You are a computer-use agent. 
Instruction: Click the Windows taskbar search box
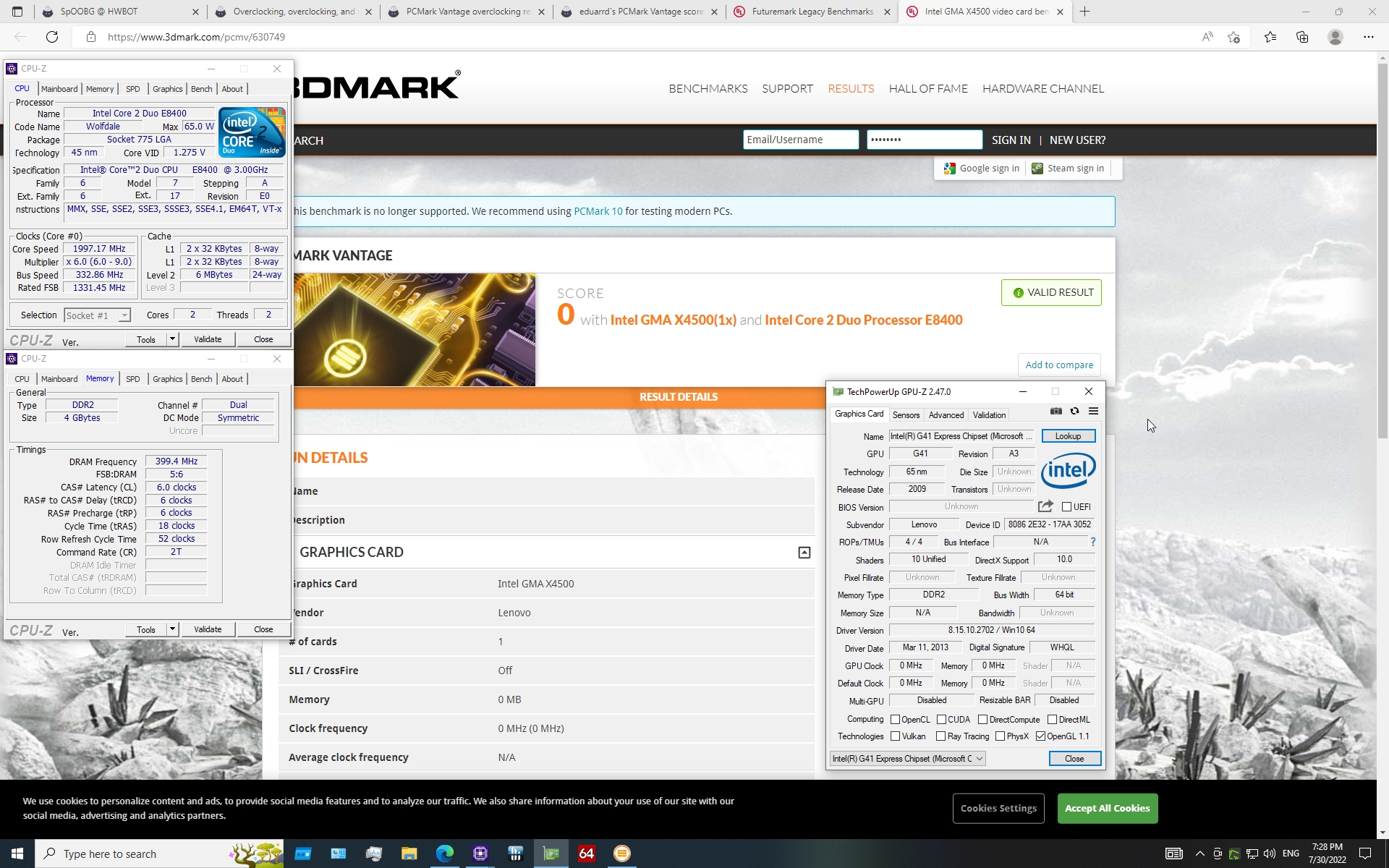pos(159,854)
